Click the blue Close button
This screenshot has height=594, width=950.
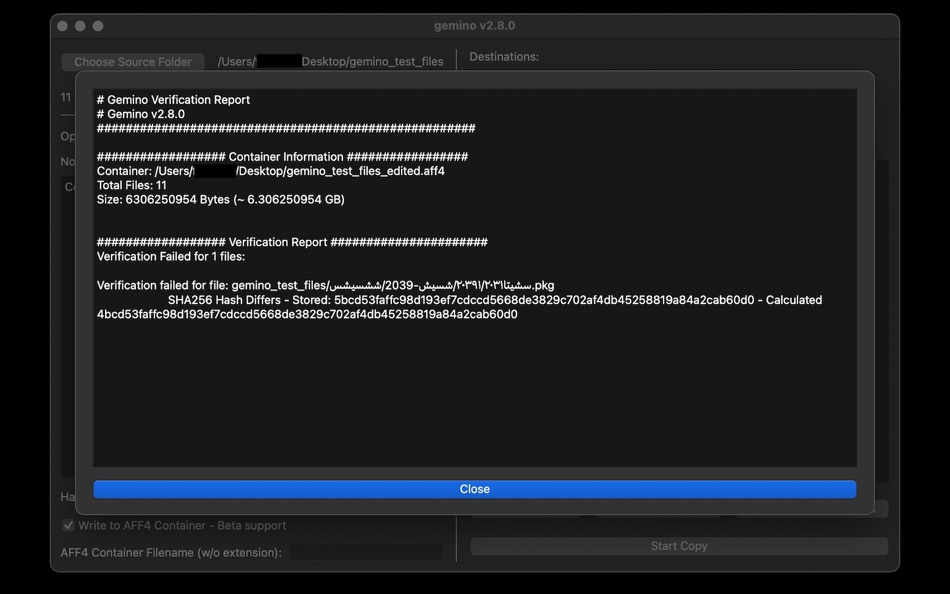click(x=474, y=489)
